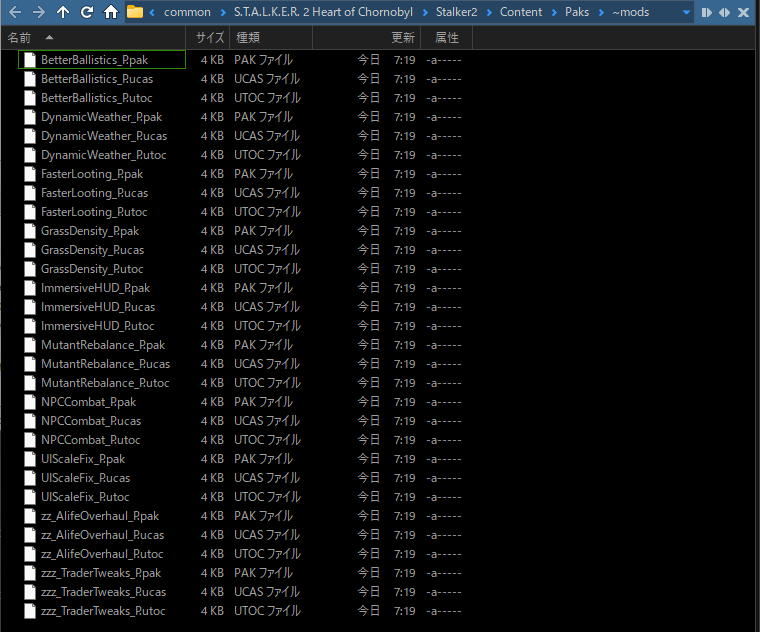Screen dimensions: 760x632
Task: Go back with the left arrow button
Action: (x=15, y=12)
